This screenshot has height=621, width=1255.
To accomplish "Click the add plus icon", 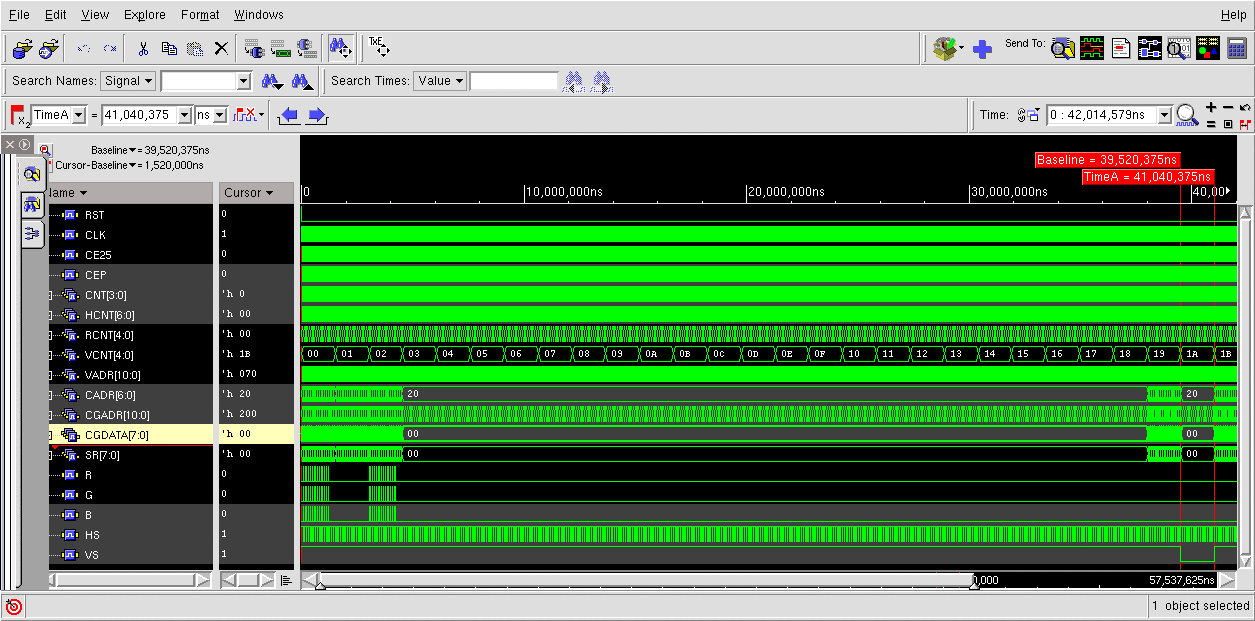I will (x=982, y=48).
